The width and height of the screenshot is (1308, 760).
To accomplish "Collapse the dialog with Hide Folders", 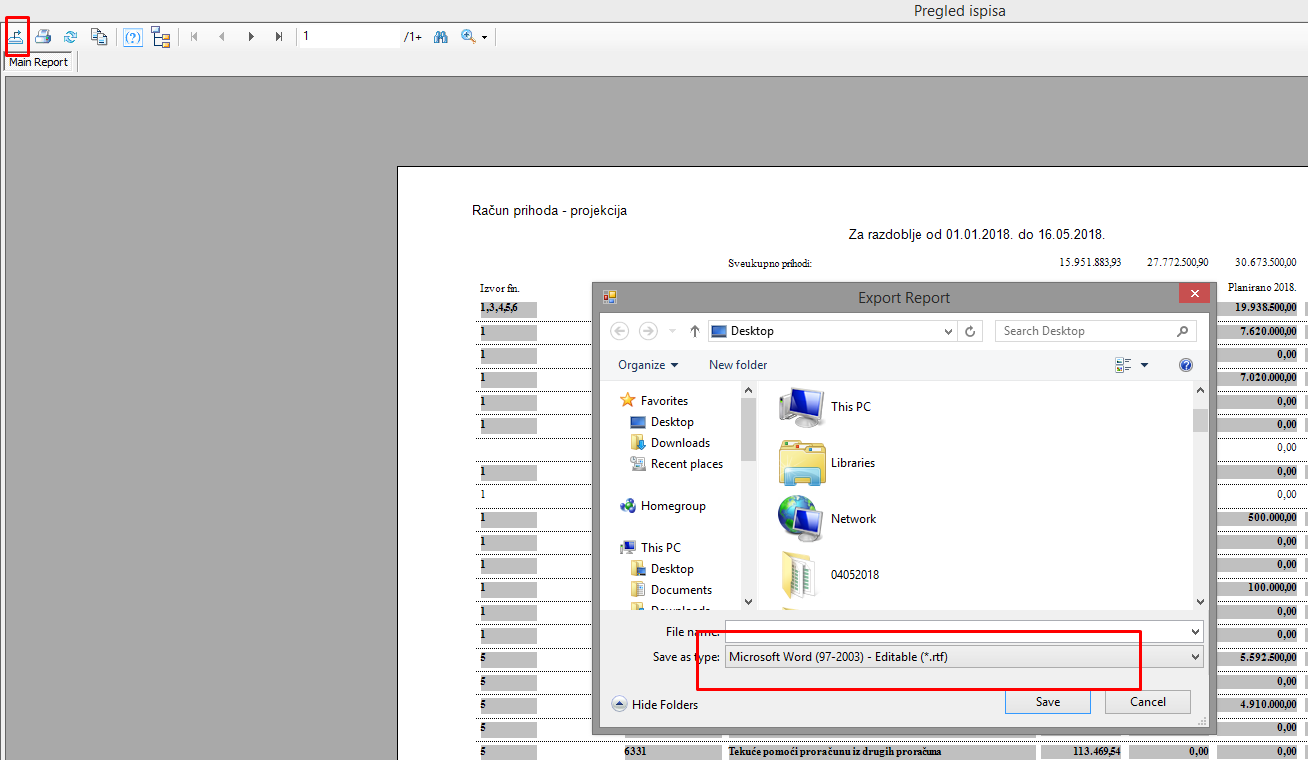I will (x=655, y=705).
